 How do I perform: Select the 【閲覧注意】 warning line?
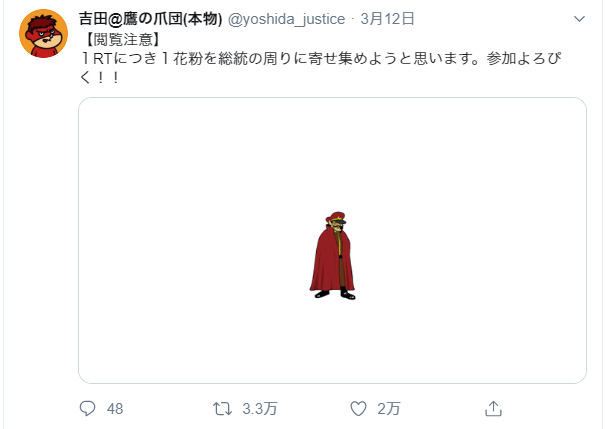point(122,39)
